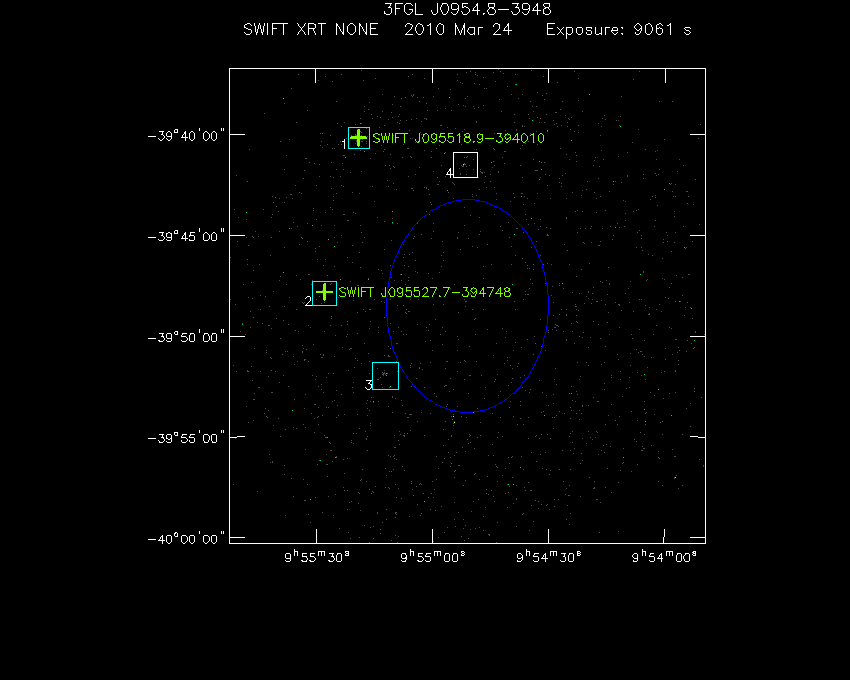This screenshot has height=680, width=850.
Task: Select the cyan box for source 3
Action: pos(385,376)
